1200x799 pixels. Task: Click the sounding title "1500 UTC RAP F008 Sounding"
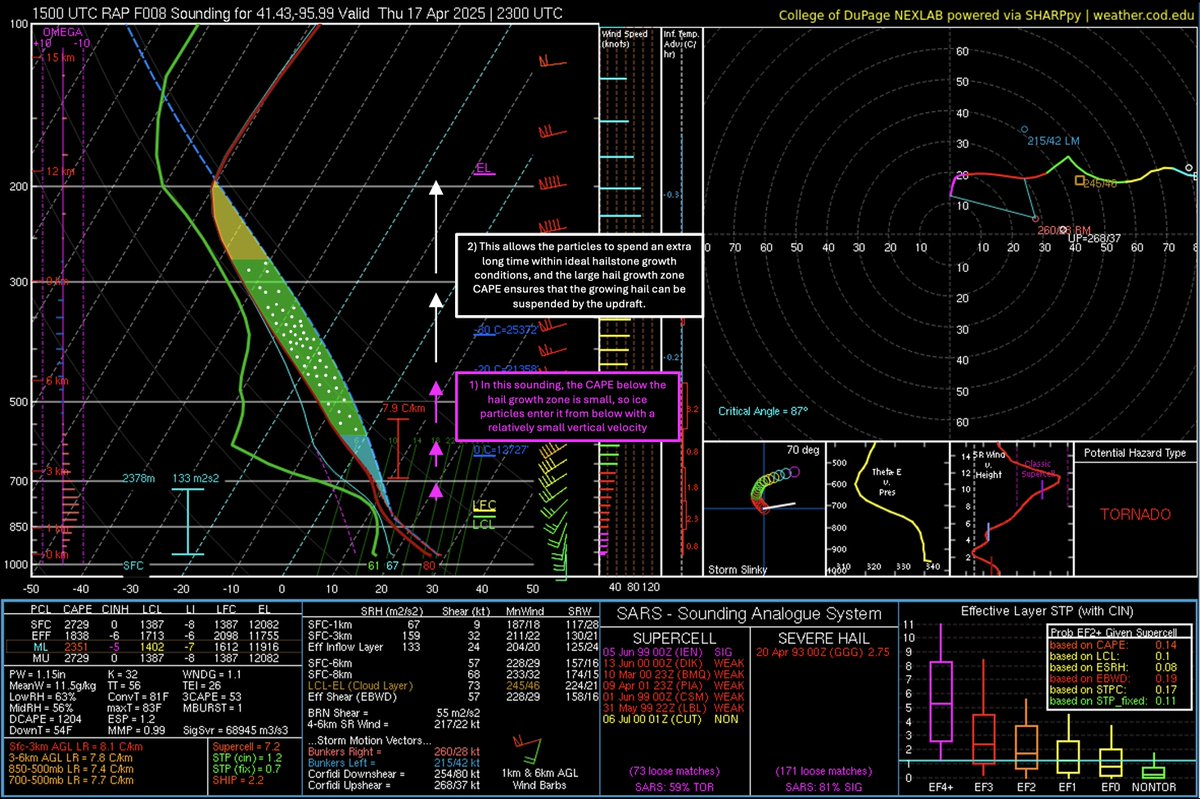[134, 12]
